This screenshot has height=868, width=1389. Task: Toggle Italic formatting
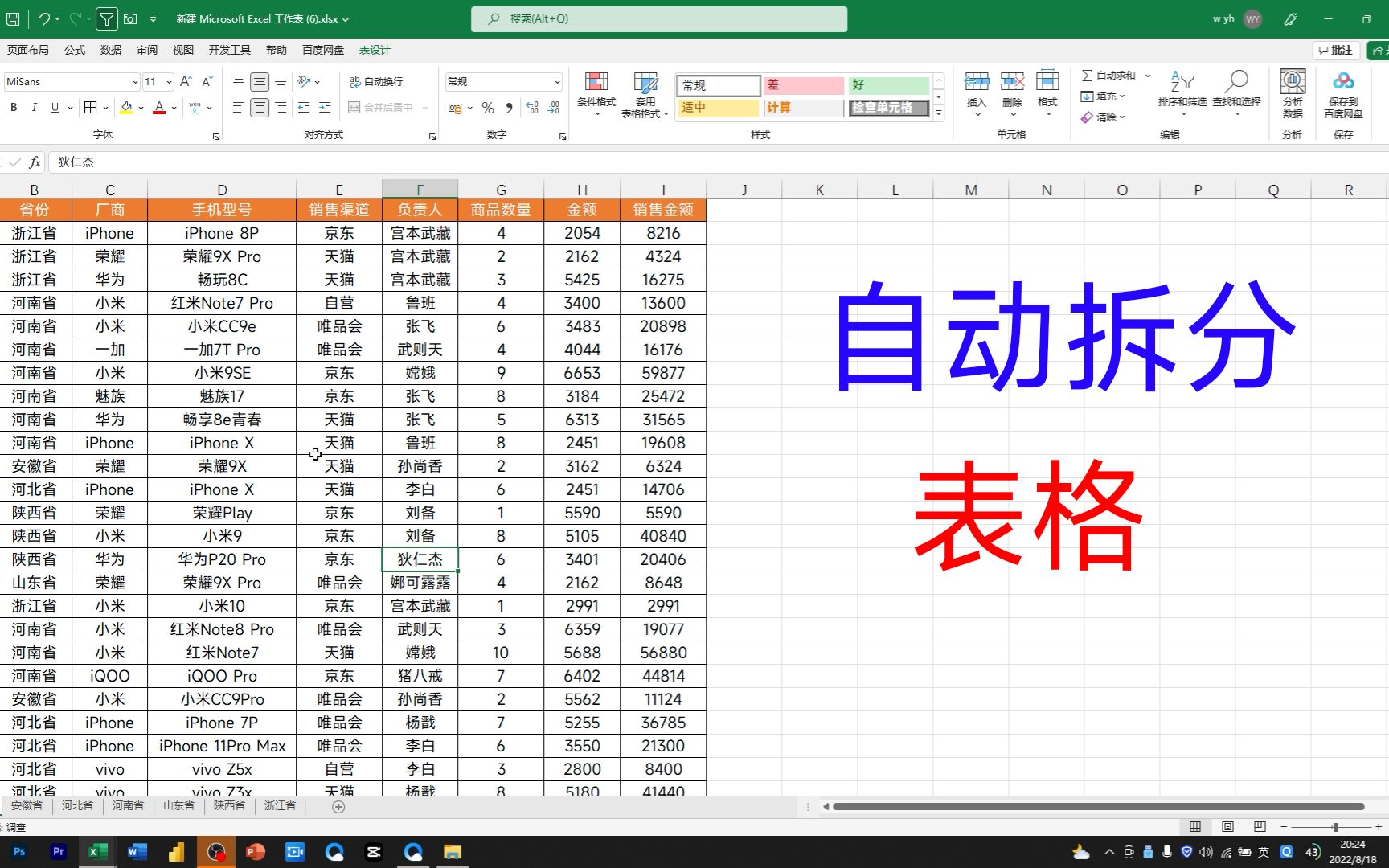(x=34, y=107)
